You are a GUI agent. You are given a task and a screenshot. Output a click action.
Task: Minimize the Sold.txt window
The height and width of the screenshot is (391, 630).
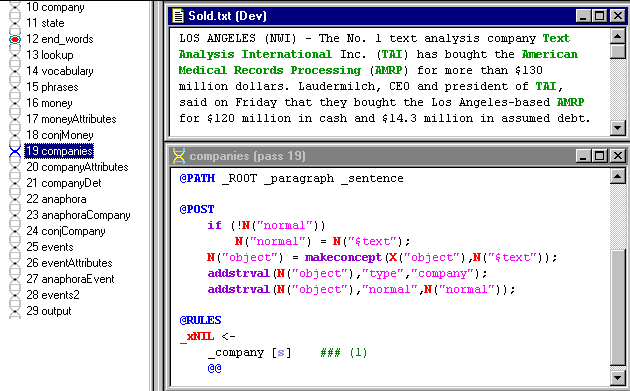(583, 16)
